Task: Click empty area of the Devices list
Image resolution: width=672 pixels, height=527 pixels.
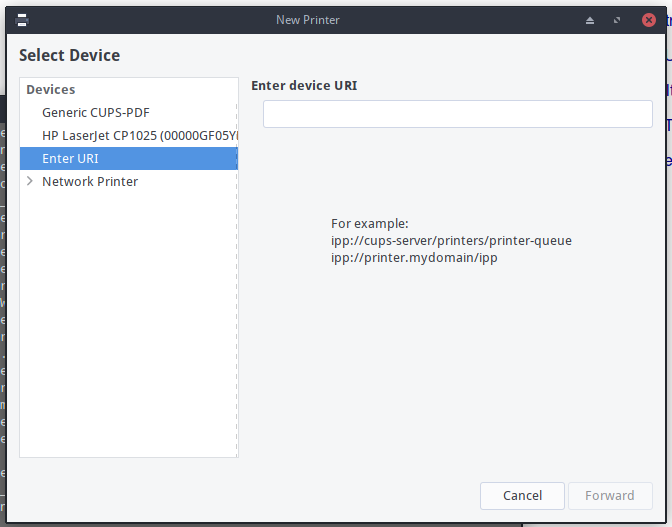Action: click(128, 321)
